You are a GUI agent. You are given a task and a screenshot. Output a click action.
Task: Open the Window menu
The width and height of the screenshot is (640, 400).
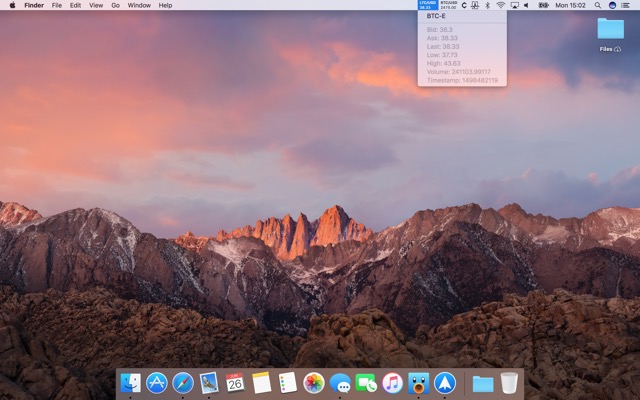[139, 5]
